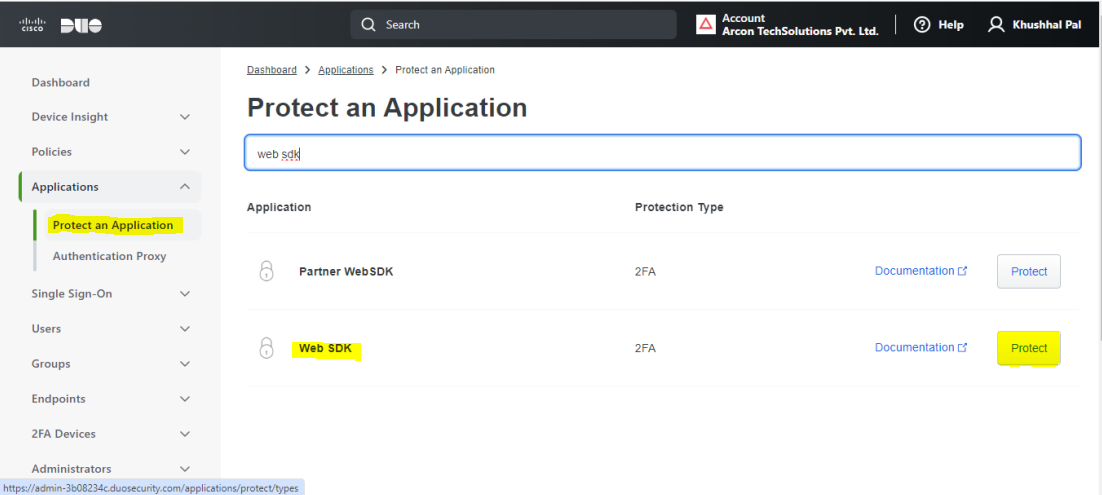Click the duosecurity.com status bar URL
1102x495 pixels.
(x=152, y=487)
